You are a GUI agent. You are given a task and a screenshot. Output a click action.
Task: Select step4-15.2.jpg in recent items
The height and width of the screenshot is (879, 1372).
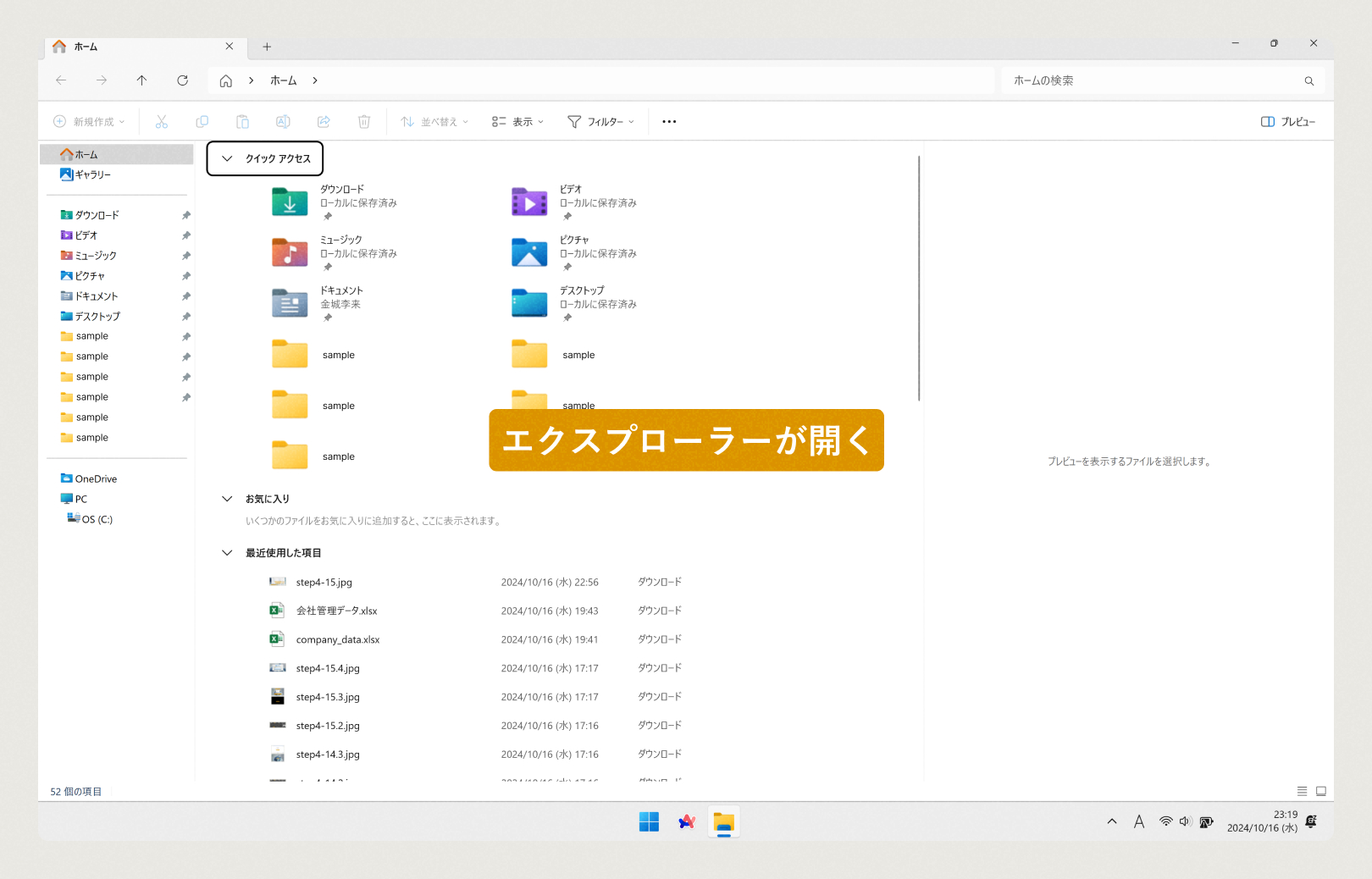click(x=328, y=726)
